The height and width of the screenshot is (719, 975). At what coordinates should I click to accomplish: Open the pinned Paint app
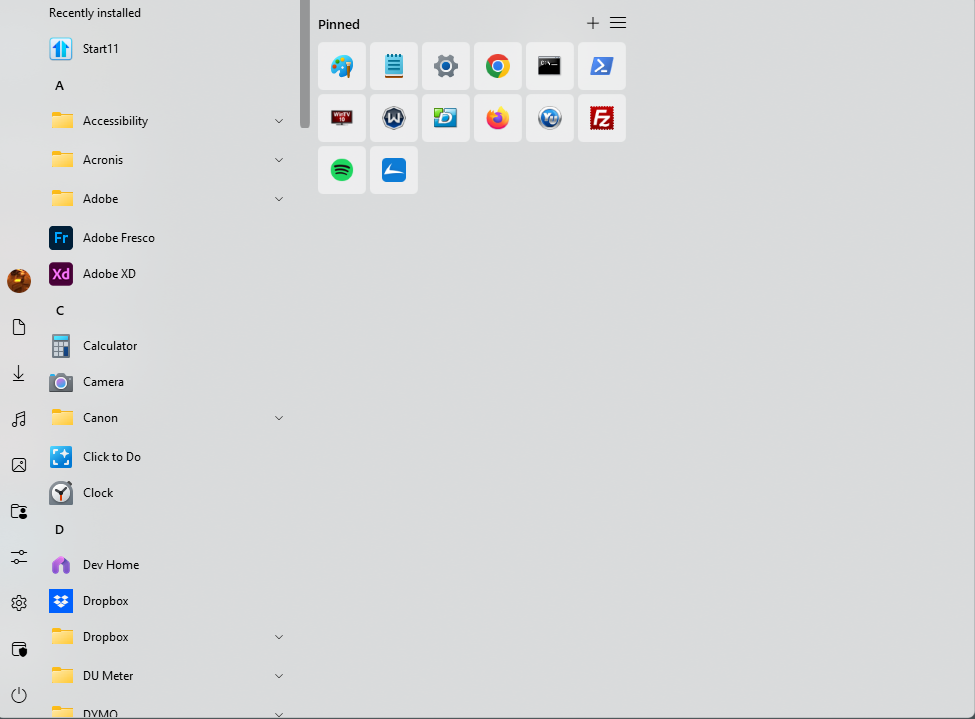pyautogui.click(x=342, y=66)
